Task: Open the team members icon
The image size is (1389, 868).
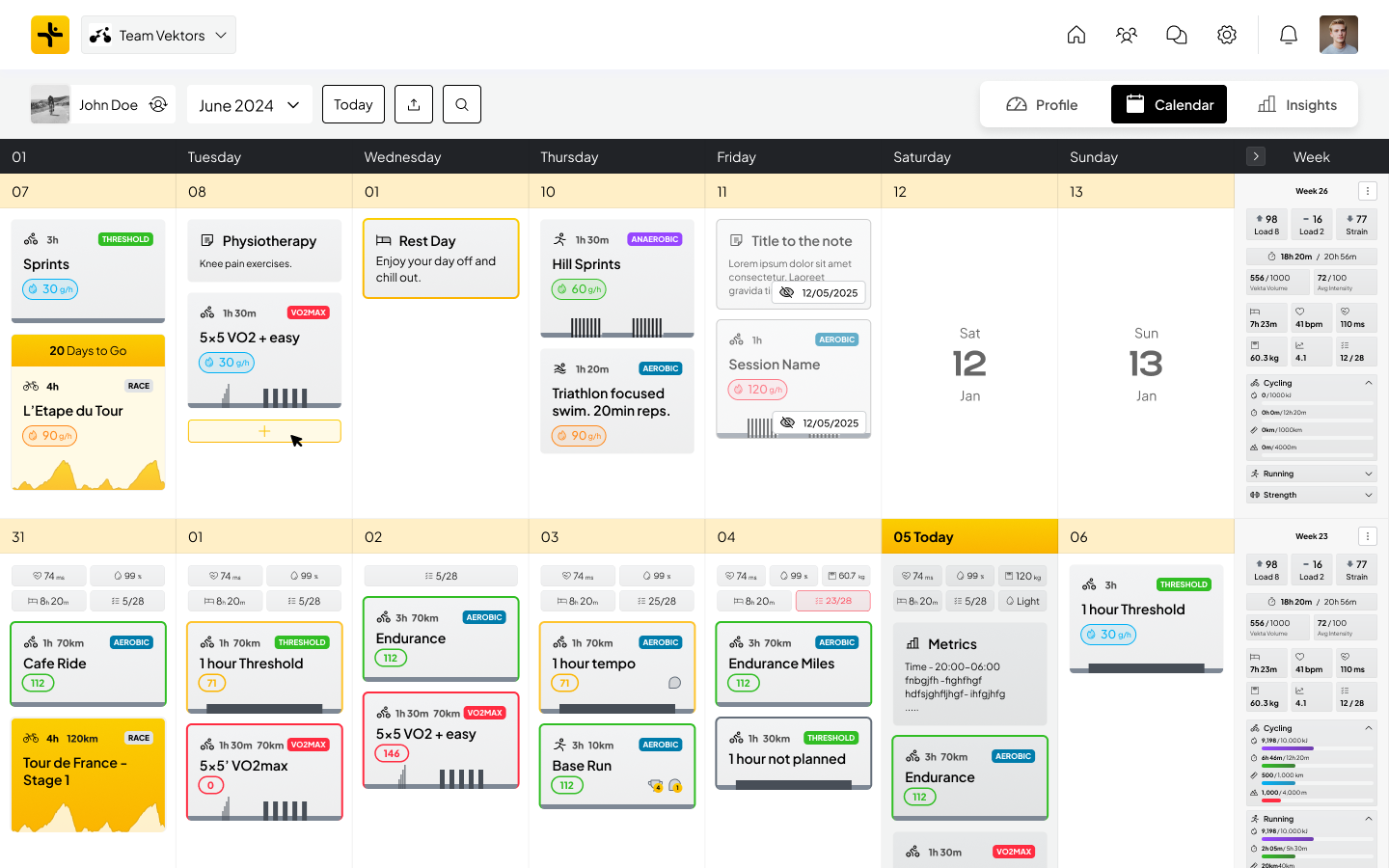Action: coord(1127,35)
